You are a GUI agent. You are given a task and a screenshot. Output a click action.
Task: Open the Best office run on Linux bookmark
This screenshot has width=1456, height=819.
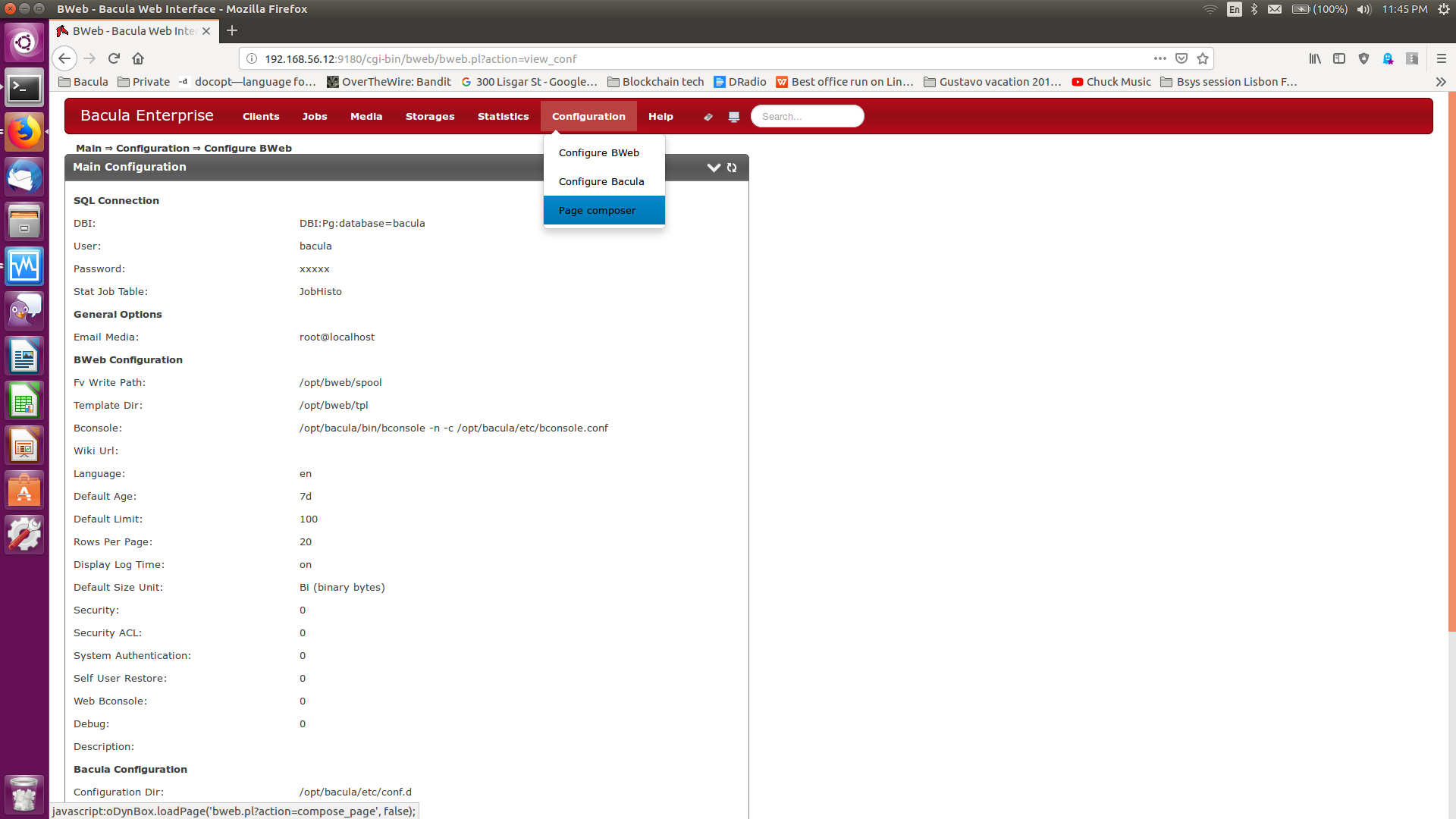[x=845, y=82]
